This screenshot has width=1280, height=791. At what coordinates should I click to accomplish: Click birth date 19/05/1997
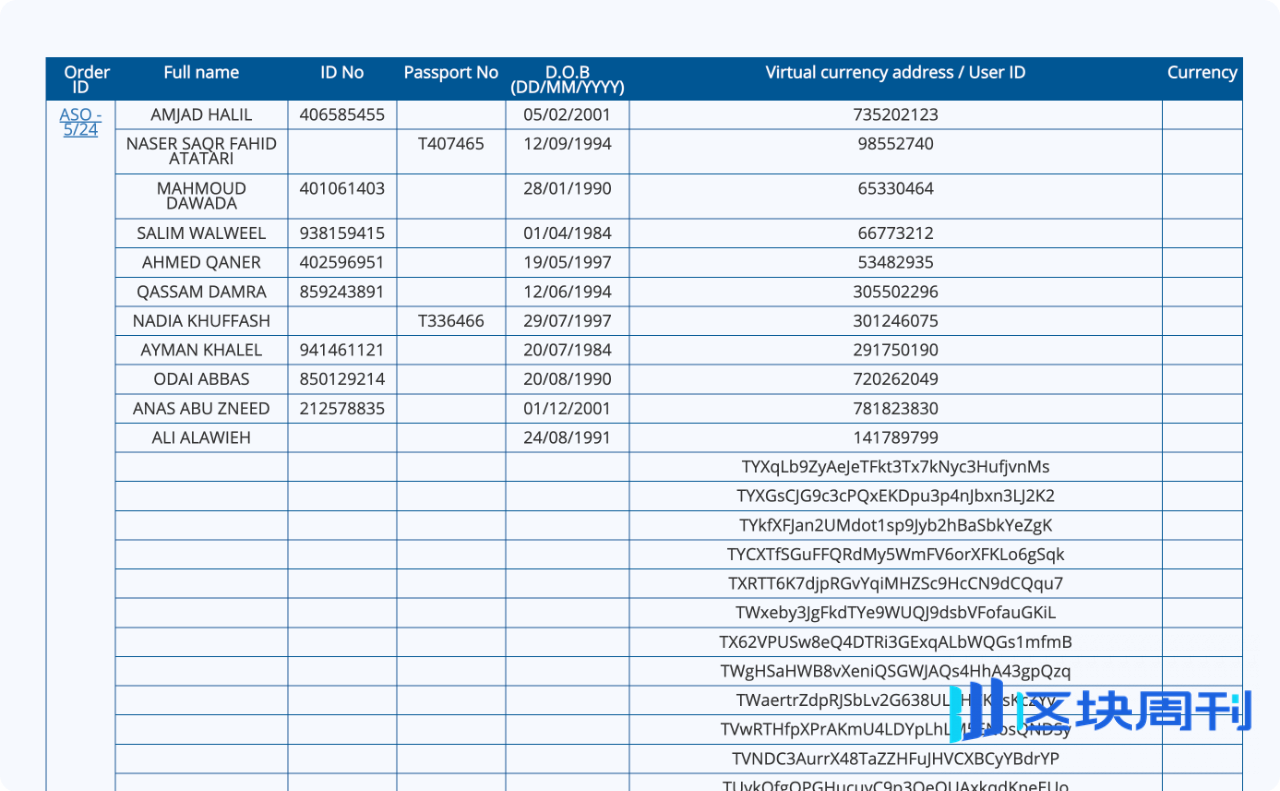tap(567, 262)
